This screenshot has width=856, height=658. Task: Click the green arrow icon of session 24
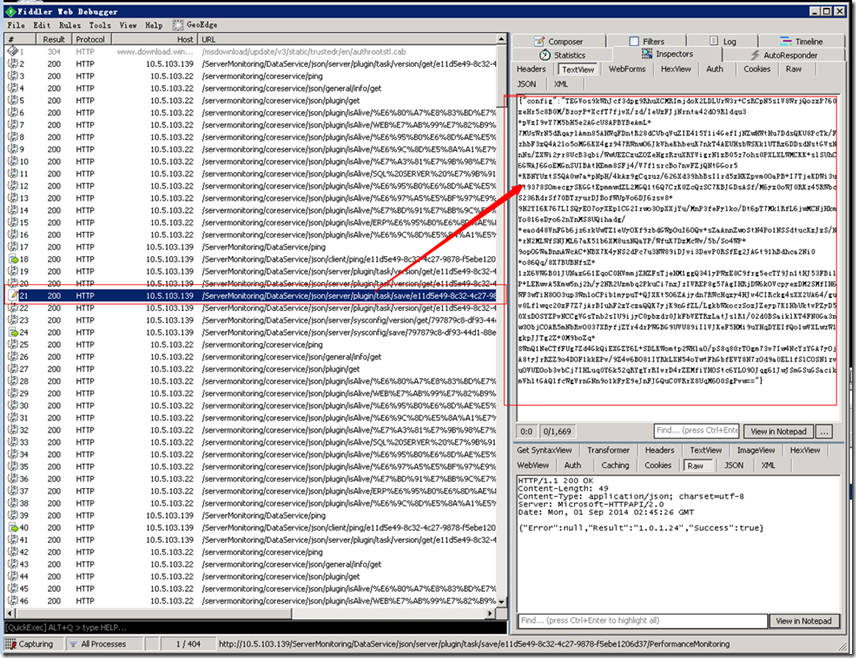(13, 332)
